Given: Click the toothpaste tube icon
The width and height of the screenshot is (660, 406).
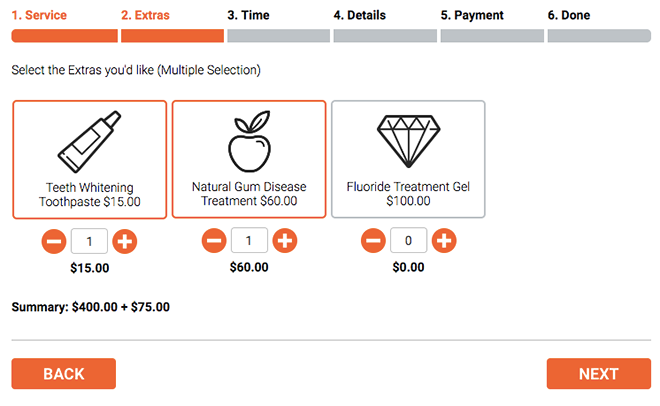Looking at the screenshot, I should click(89, 142).
